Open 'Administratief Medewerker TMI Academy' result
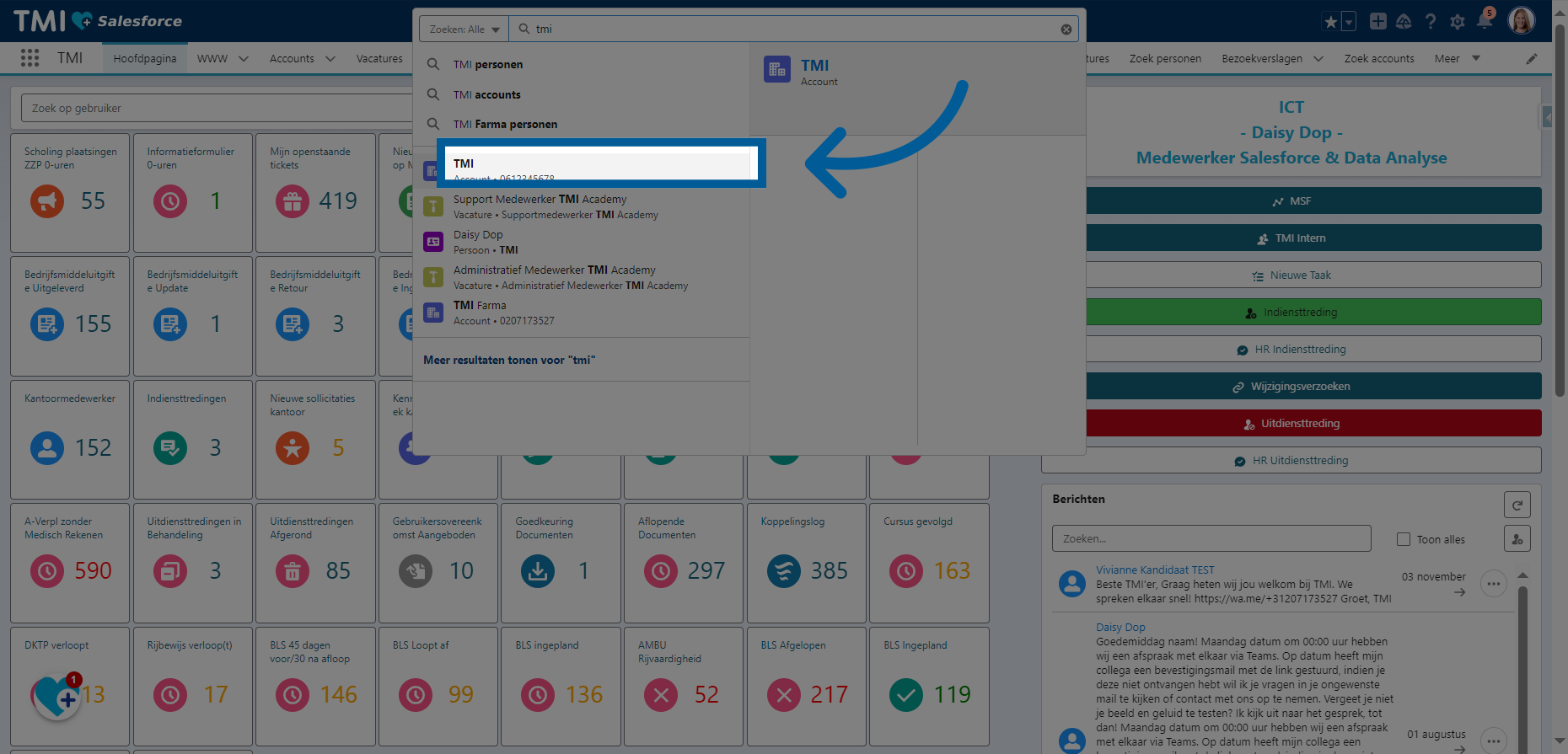This screenshot has height=754, width=1568. click(582, 277)
